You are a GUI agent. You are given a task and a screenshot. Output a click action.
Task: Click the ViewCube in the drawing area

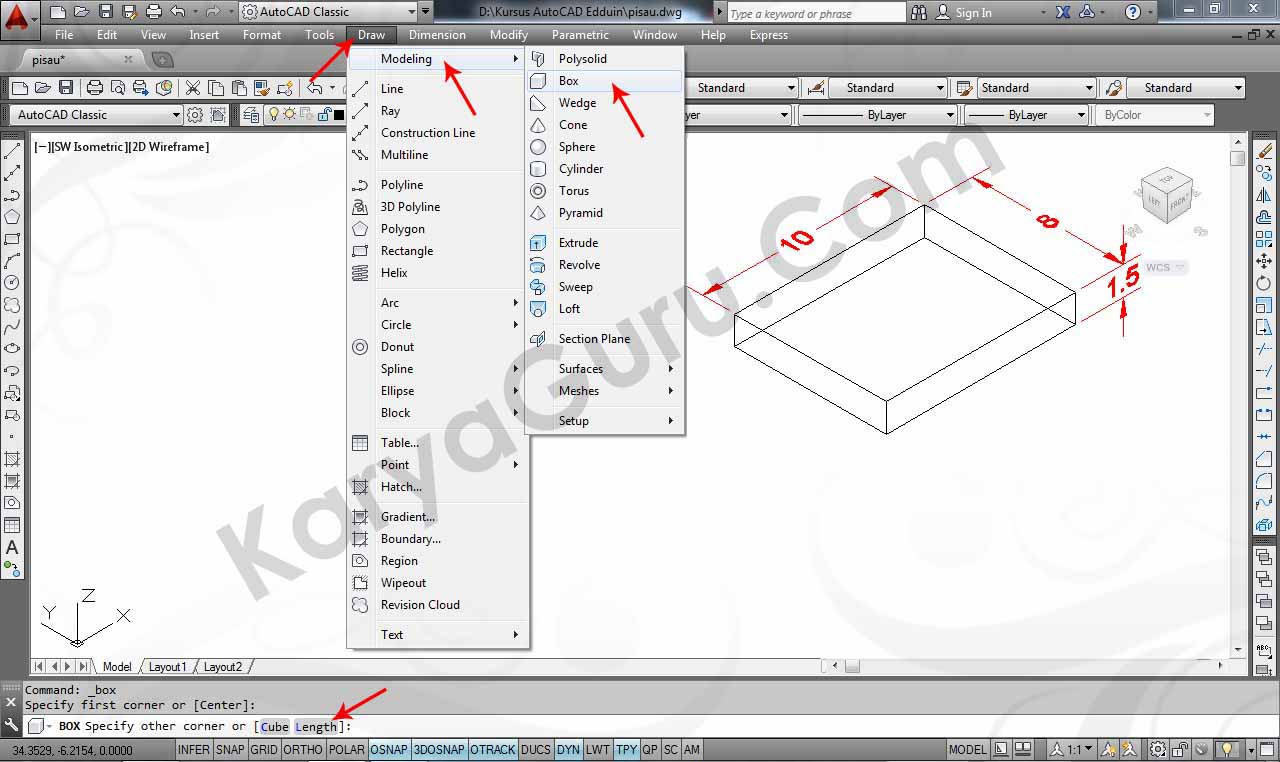(1167, 194)
